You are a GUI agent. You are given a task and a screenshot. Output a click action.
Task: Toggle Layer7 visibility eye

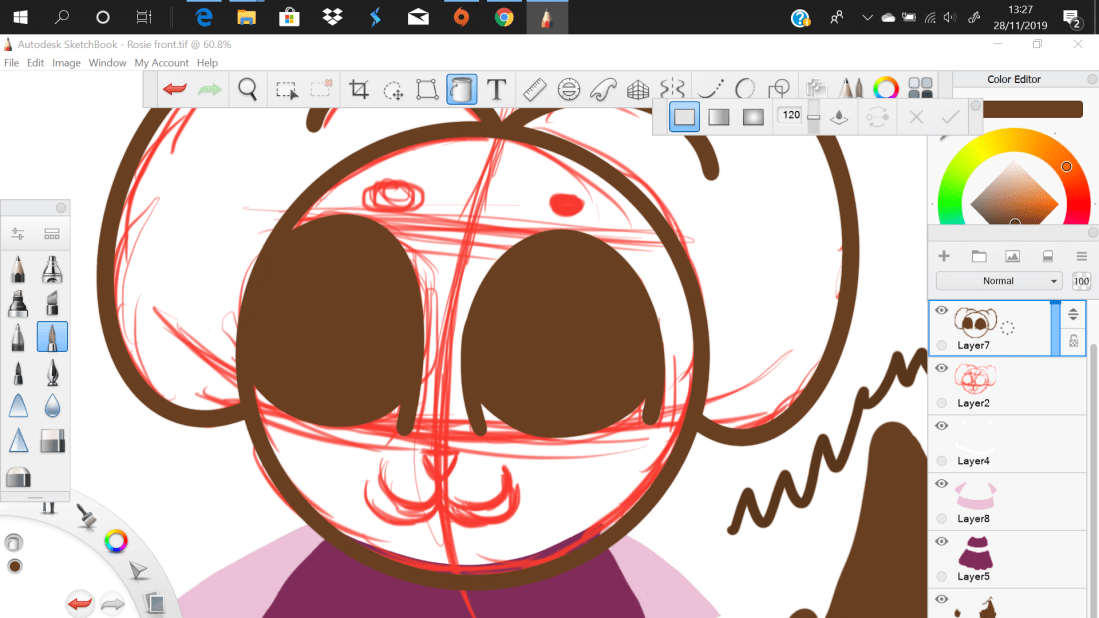tap(941, 311)
